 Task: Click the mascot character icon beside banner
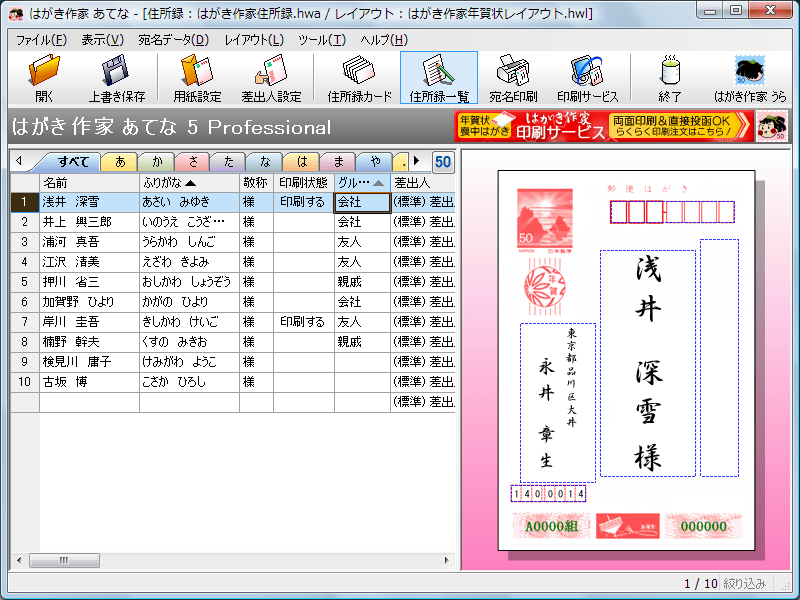click(x=771, y=126)
